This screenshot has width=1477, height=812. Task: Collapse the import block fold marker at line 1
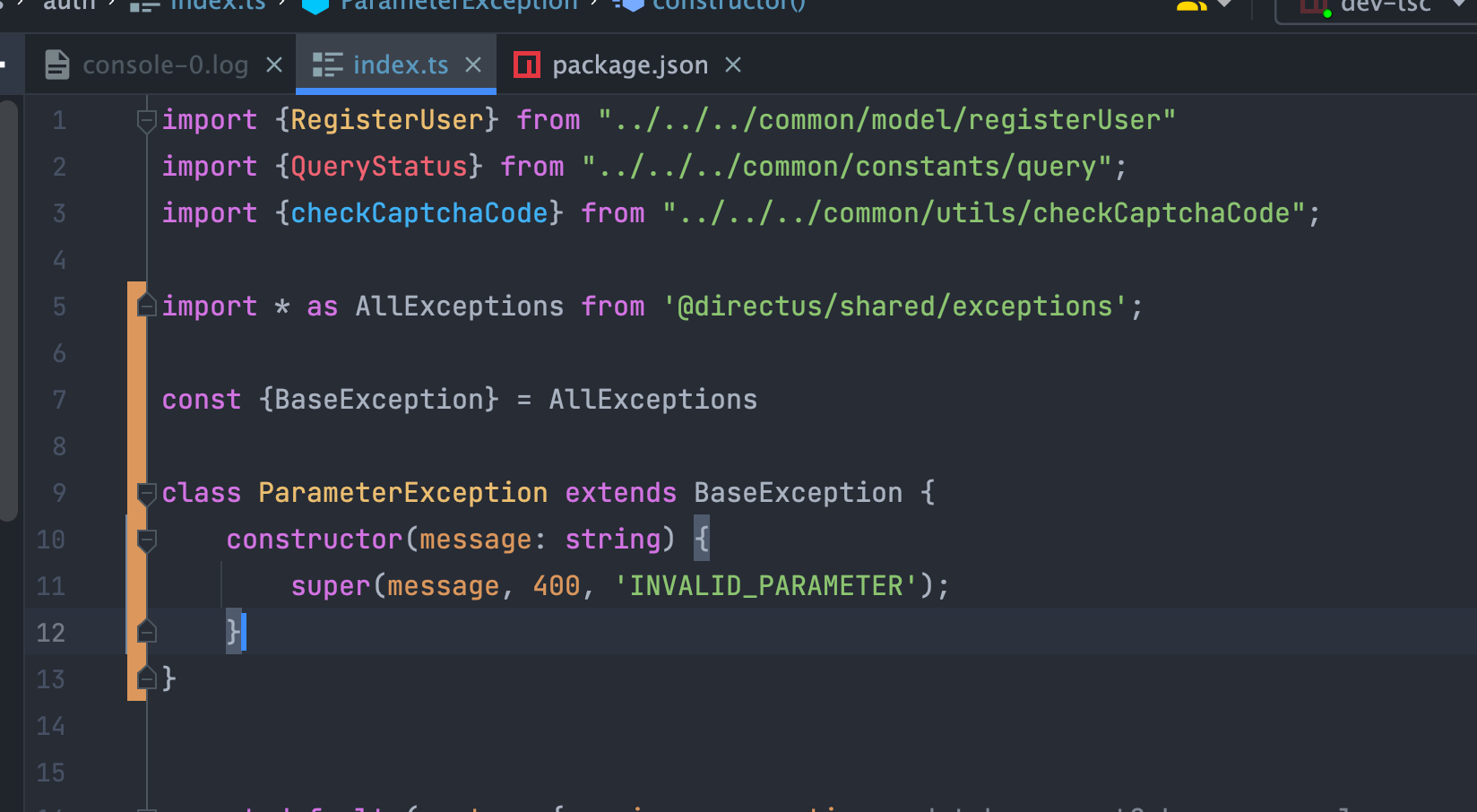coord(146,120)
